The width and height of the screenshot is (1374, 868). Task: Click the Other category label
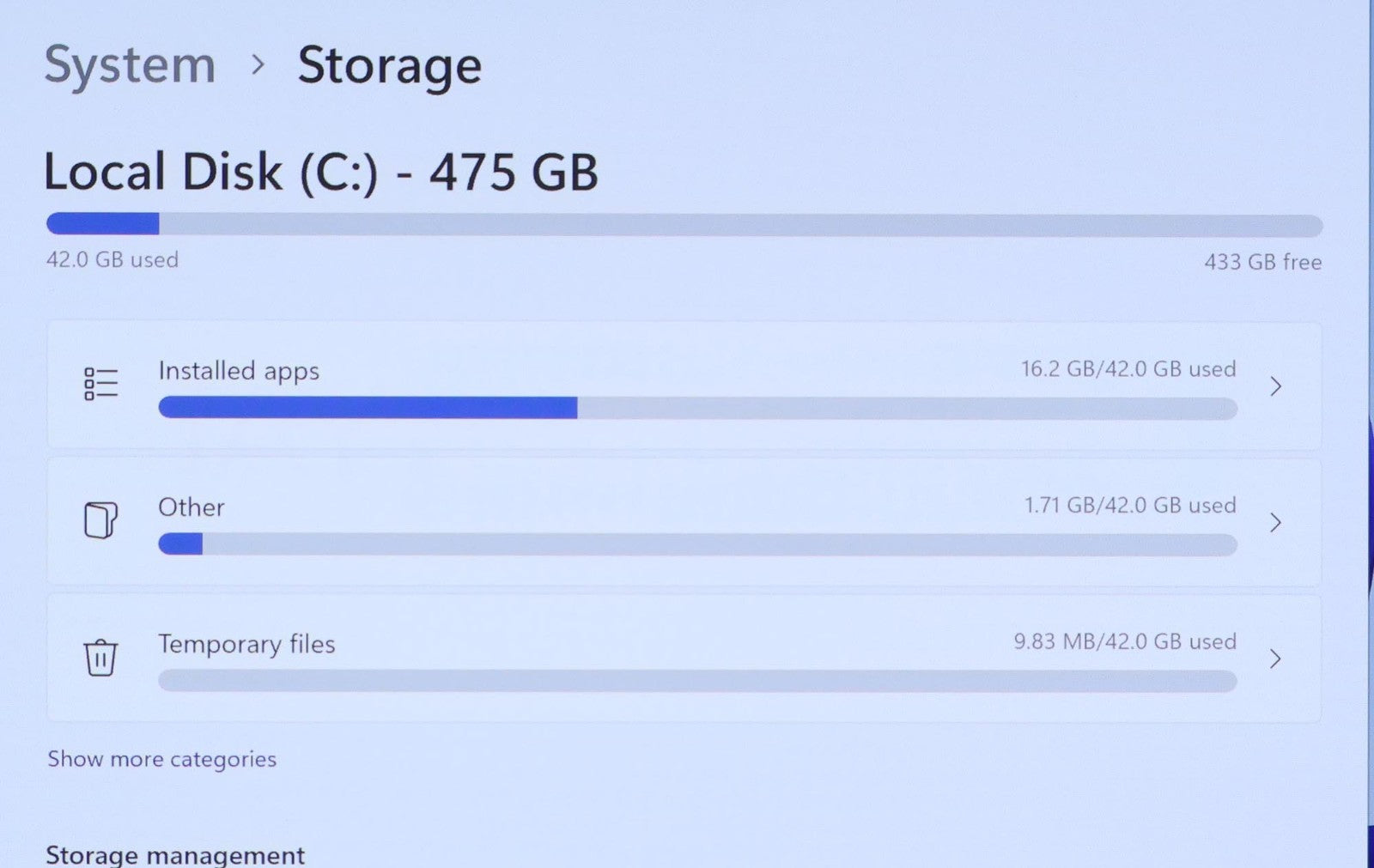pos(191,507)
